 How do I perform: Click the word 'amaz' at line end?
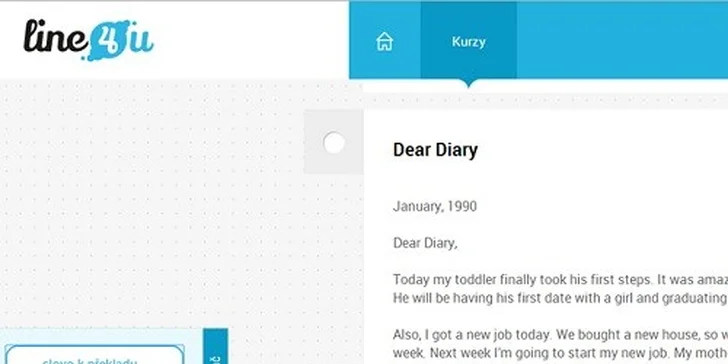point(710,280)
